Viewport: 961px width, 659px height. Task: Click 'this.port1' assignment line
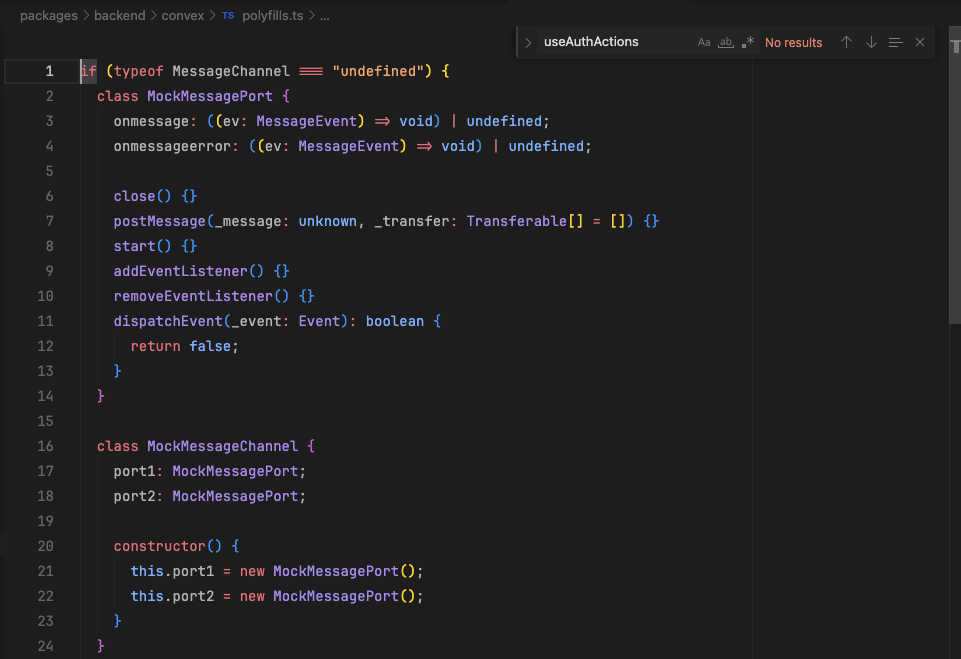277,571
